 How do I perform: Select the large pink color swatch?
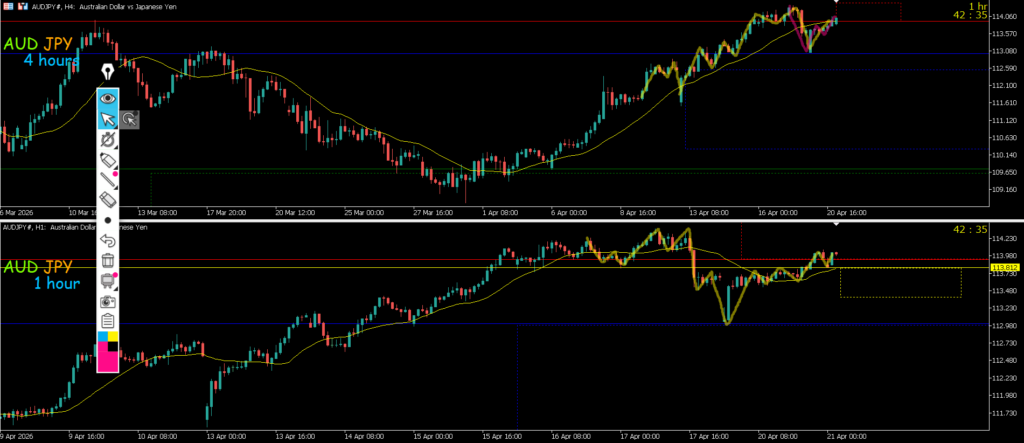click(107, 362)
